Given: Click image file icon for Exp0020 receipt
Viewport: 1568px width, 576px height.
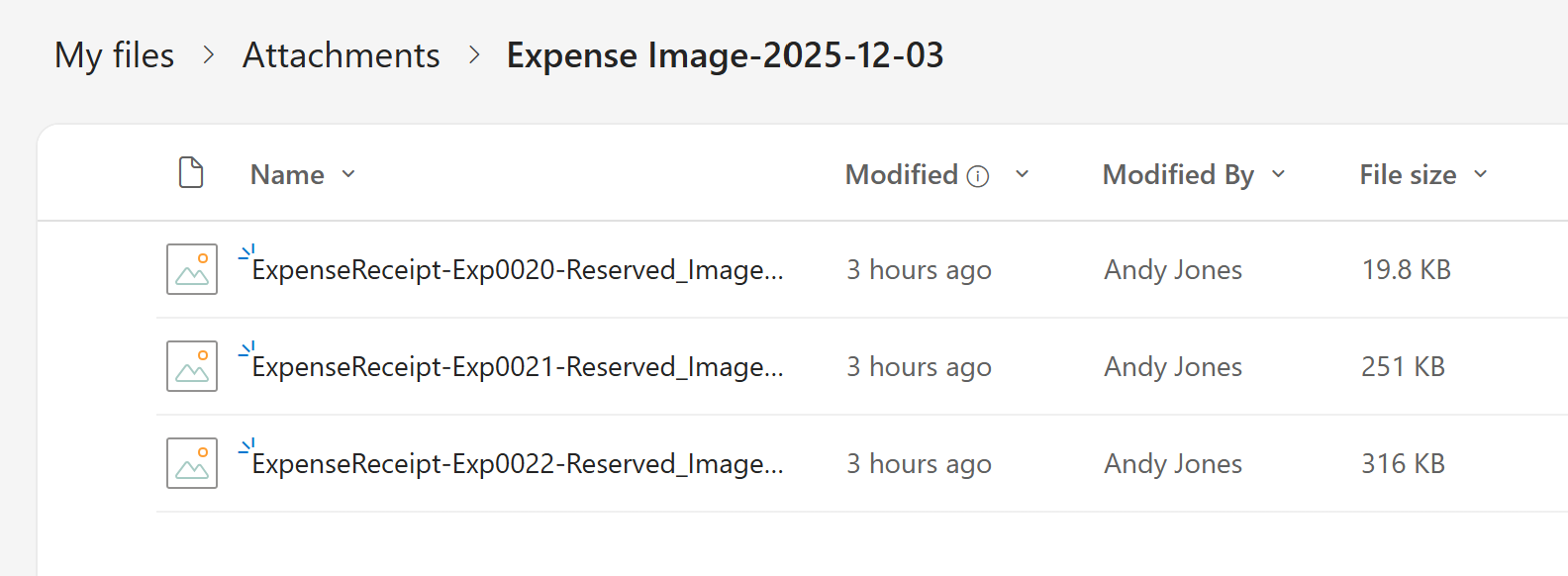Looking at the screenshot, I should (192, 269).
